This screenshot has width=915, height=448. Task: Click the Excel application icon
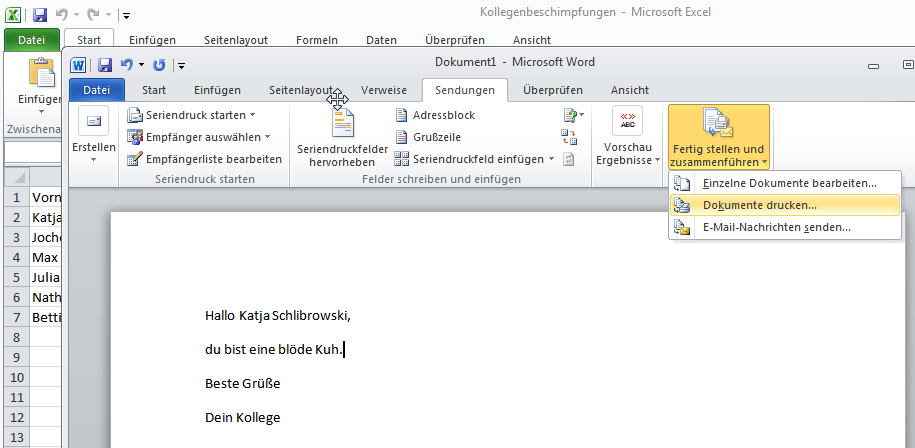pyautogui.click(x=13, y=15)
